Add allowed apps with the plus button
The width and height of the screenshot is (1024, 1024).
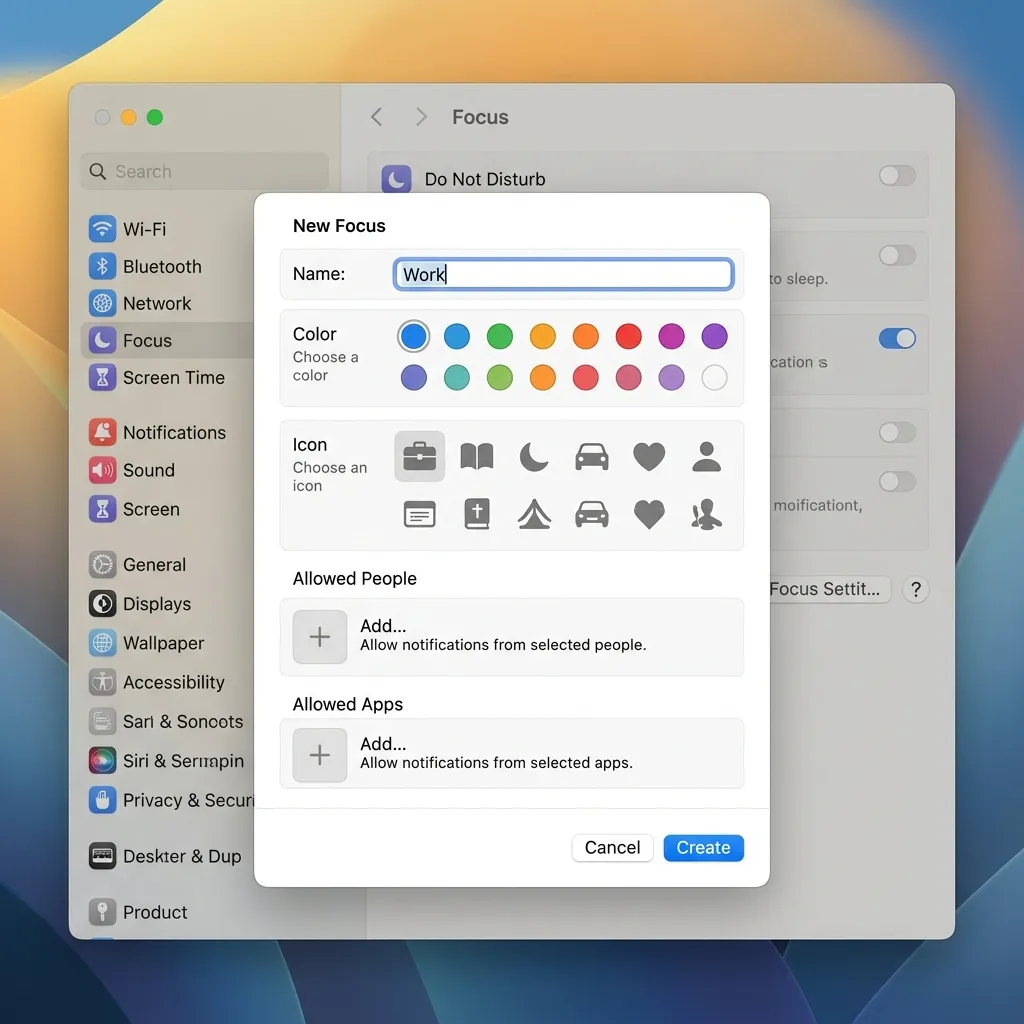[x=319, y=755]
